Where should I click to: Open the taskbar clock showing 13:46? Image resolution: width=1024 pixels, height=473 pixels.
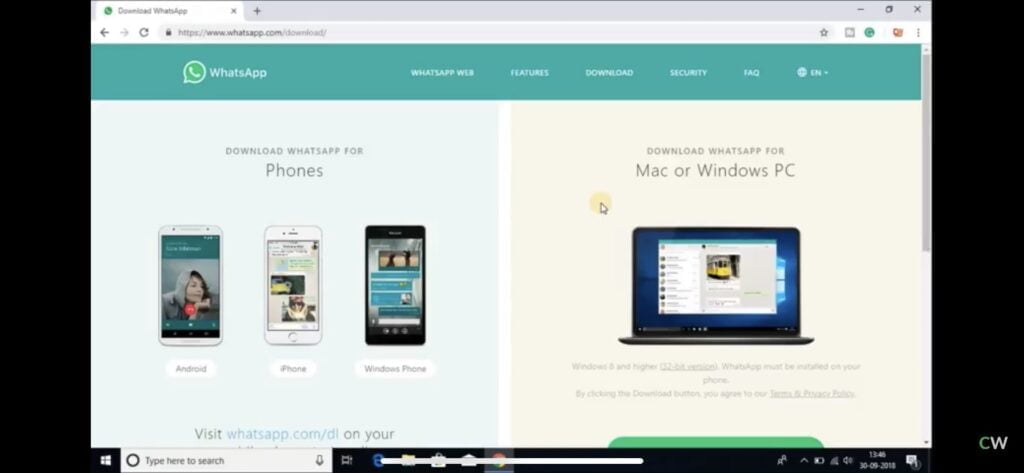tap(877, 461)
